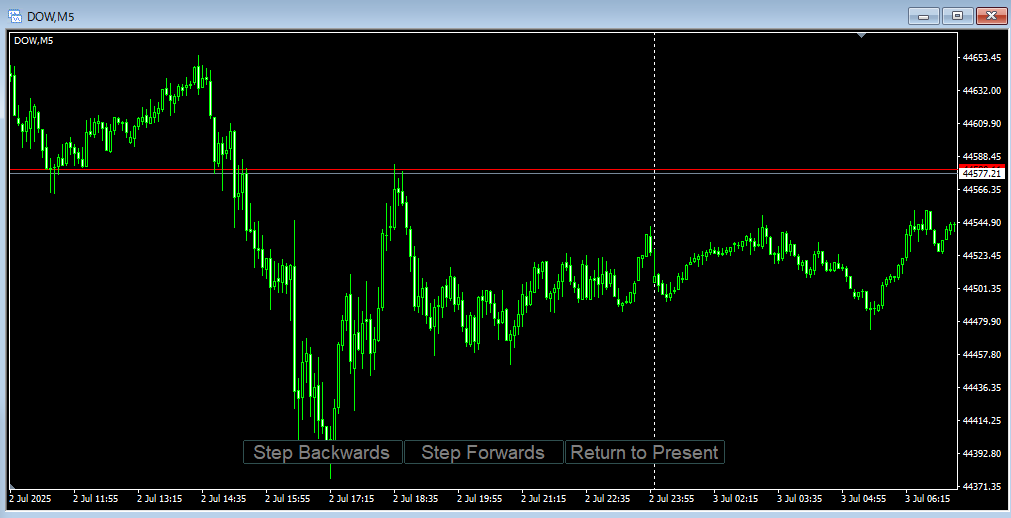Click price scale value 44371.35

click(x=981, y=486)
